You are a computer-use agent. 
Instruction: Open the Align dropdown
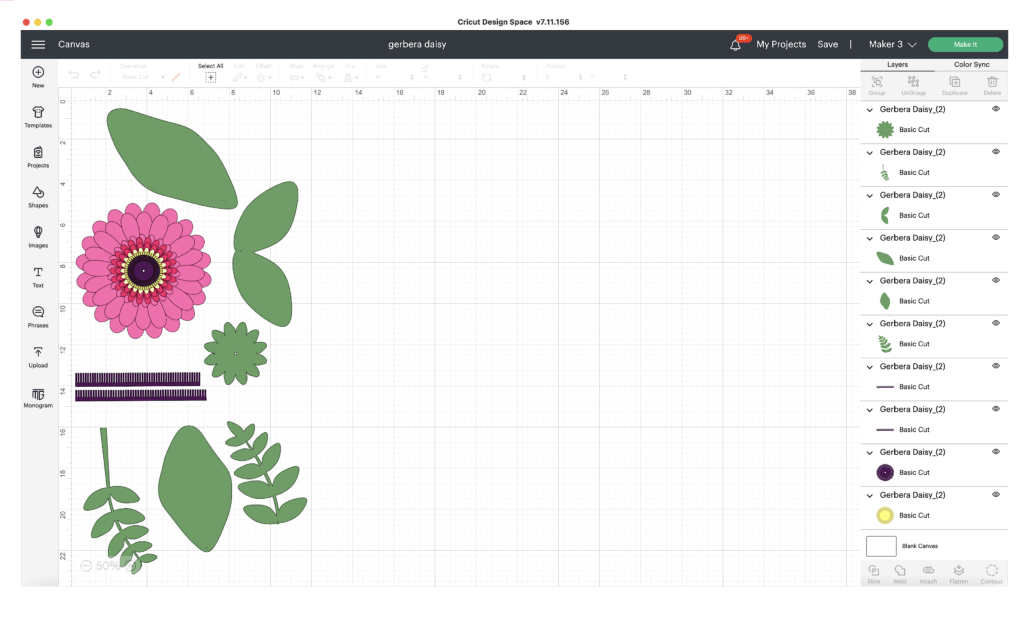click(297, 77)
